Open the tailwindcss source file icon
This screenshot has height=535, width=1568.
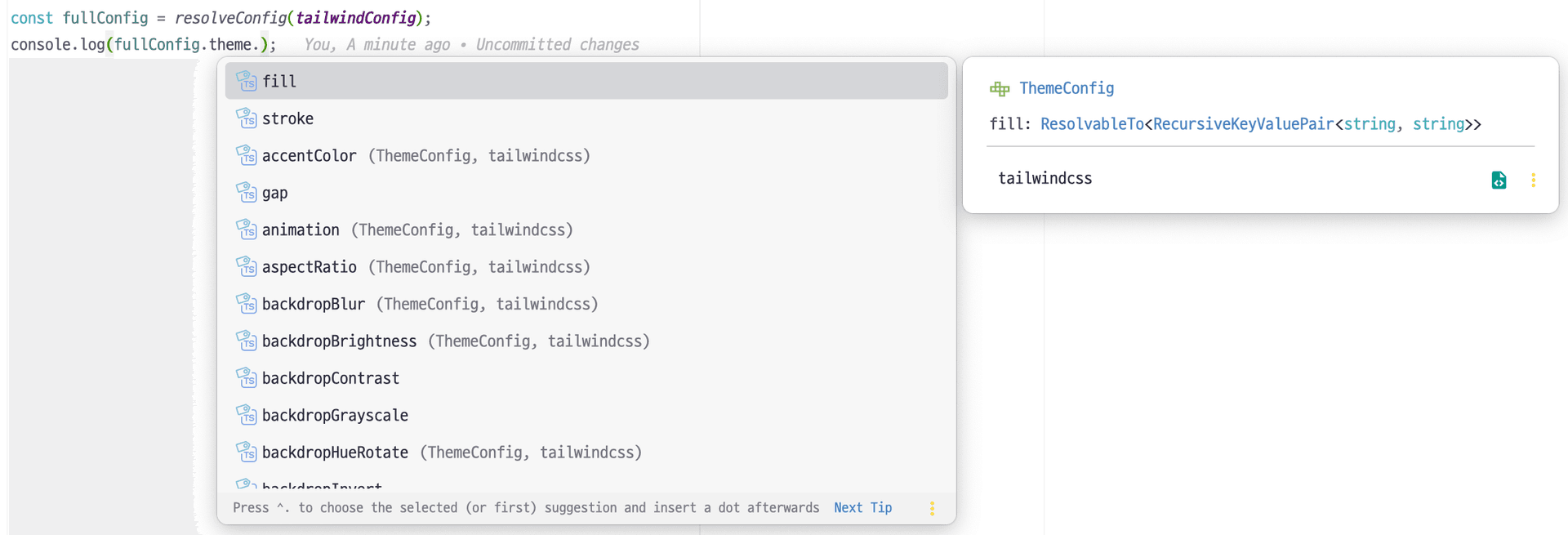click(1499, 180)
